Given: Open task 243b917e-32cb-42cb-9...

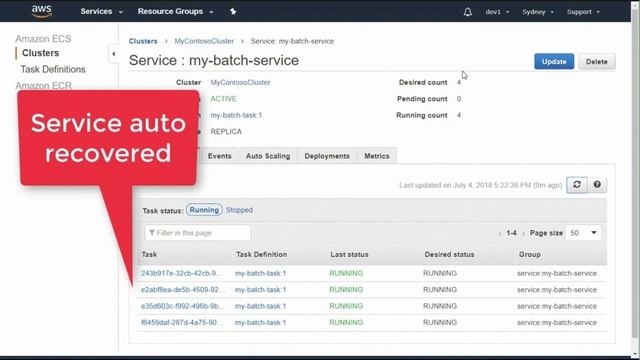Looking at the screenshot, I should [181, 273].
